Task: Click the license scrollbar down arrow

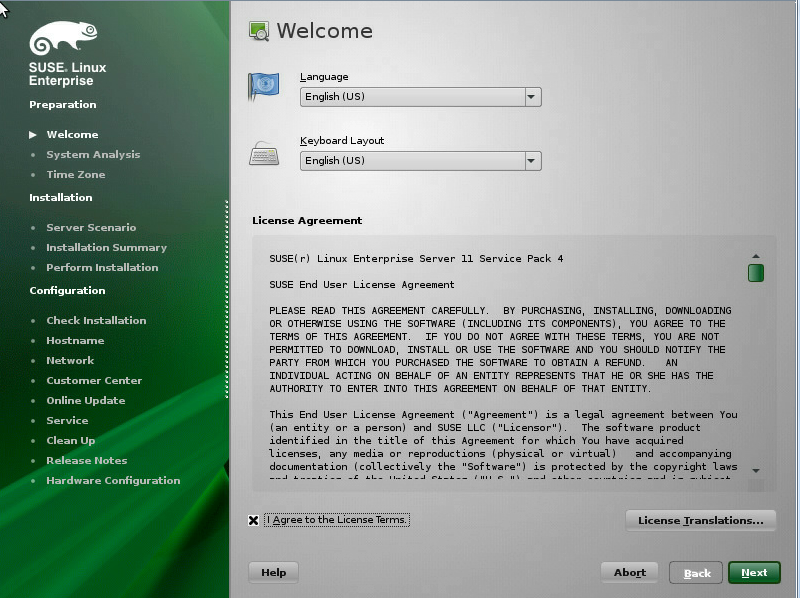Action: coord(756,470)
